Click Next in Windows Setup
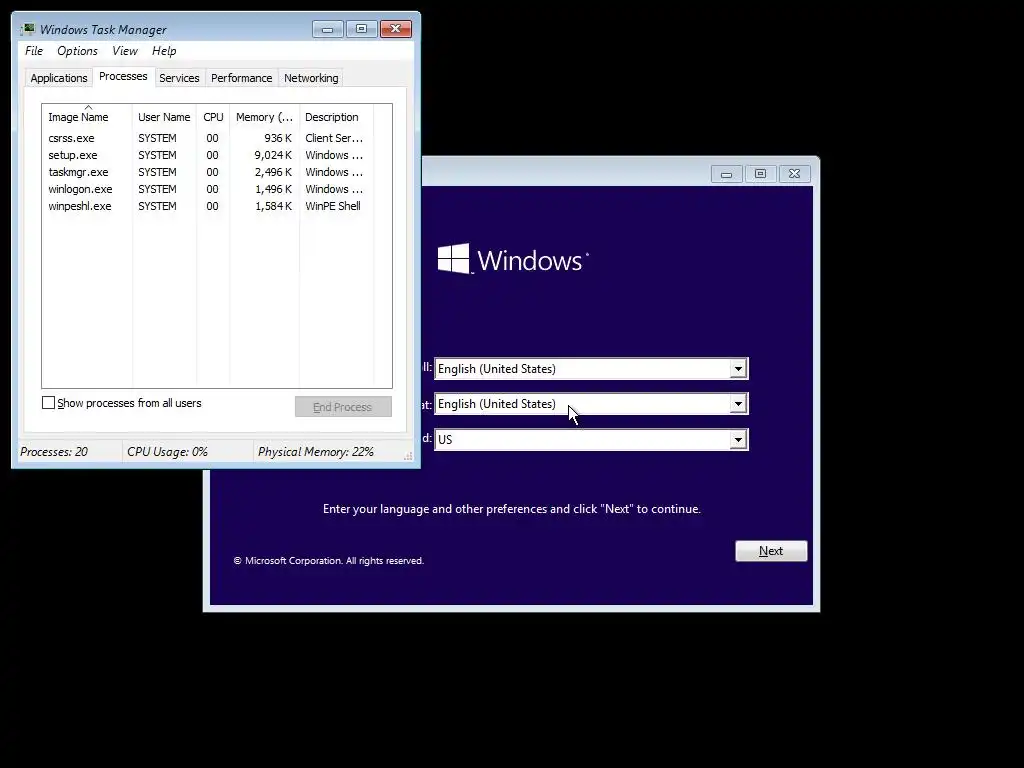1024x768 pixels. pyautogui.click(x=771, y=551)
